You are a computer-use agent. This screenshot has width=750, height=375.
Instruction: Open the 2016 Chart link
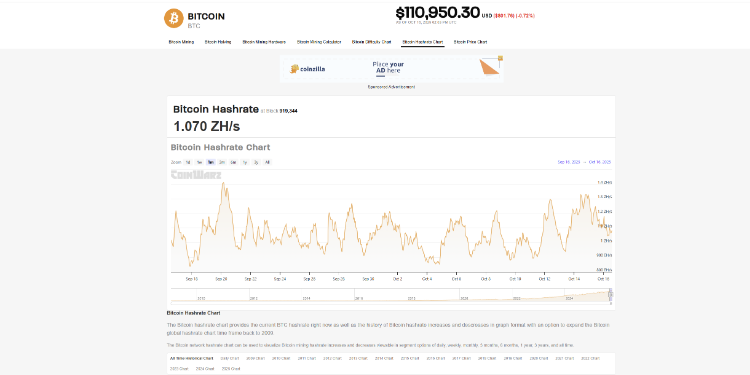pyautogui.click(x=436, y=358)
